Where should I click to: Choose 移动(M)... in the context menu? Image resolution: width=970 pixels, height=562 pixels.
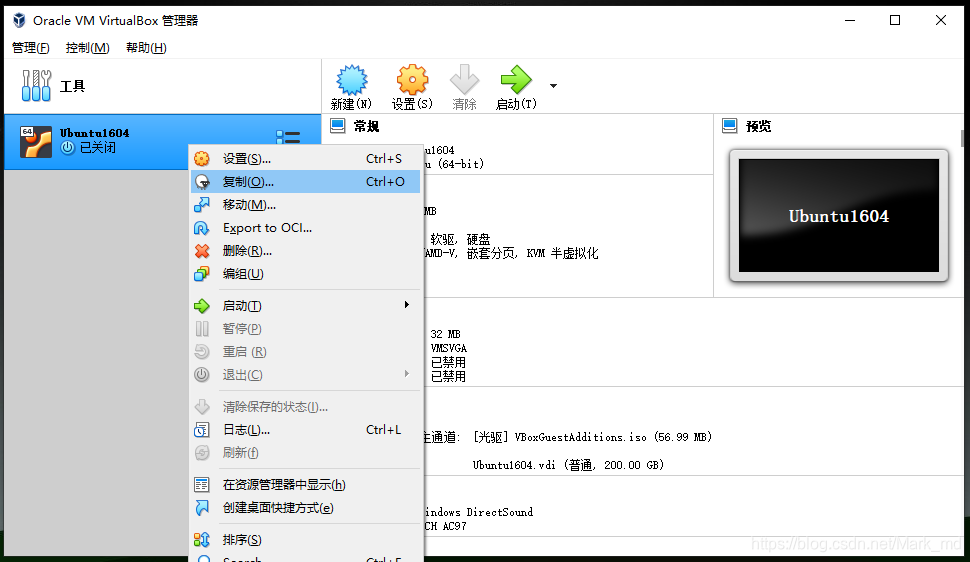tap(306, 205)
